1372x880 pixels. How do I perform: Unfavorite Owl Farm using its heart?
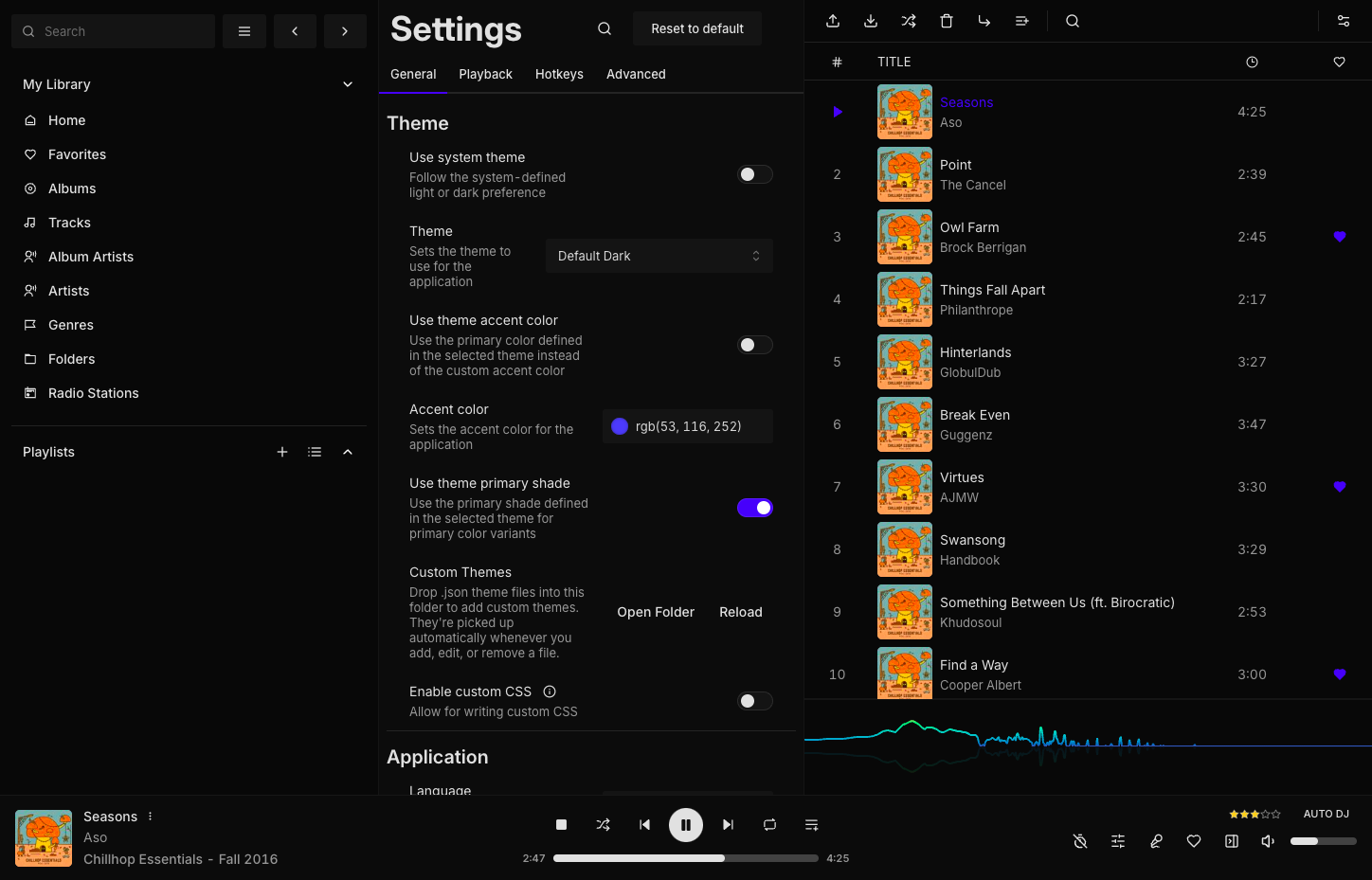1340,237
